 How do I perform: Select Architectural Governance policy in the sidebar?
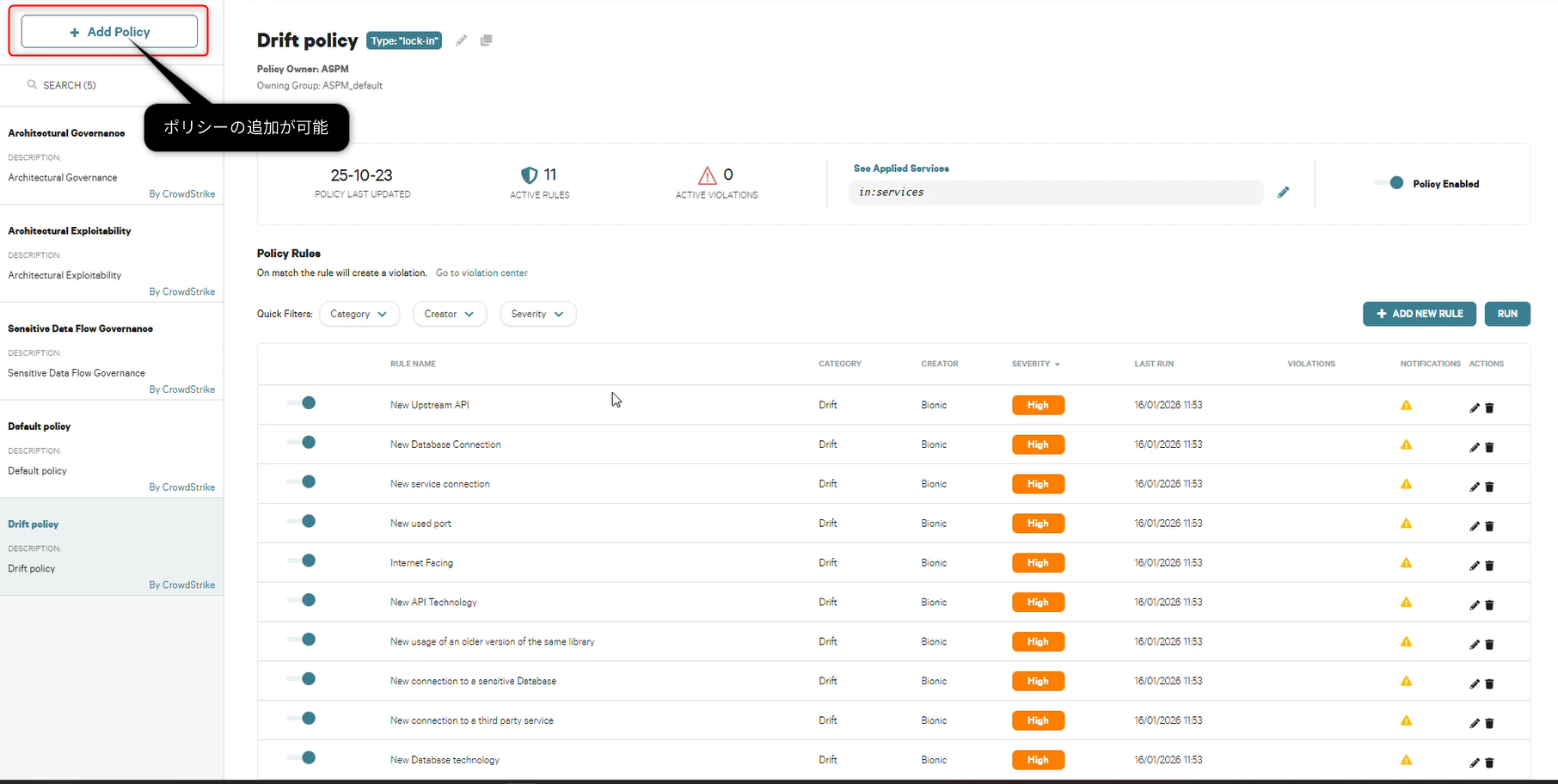66,133
